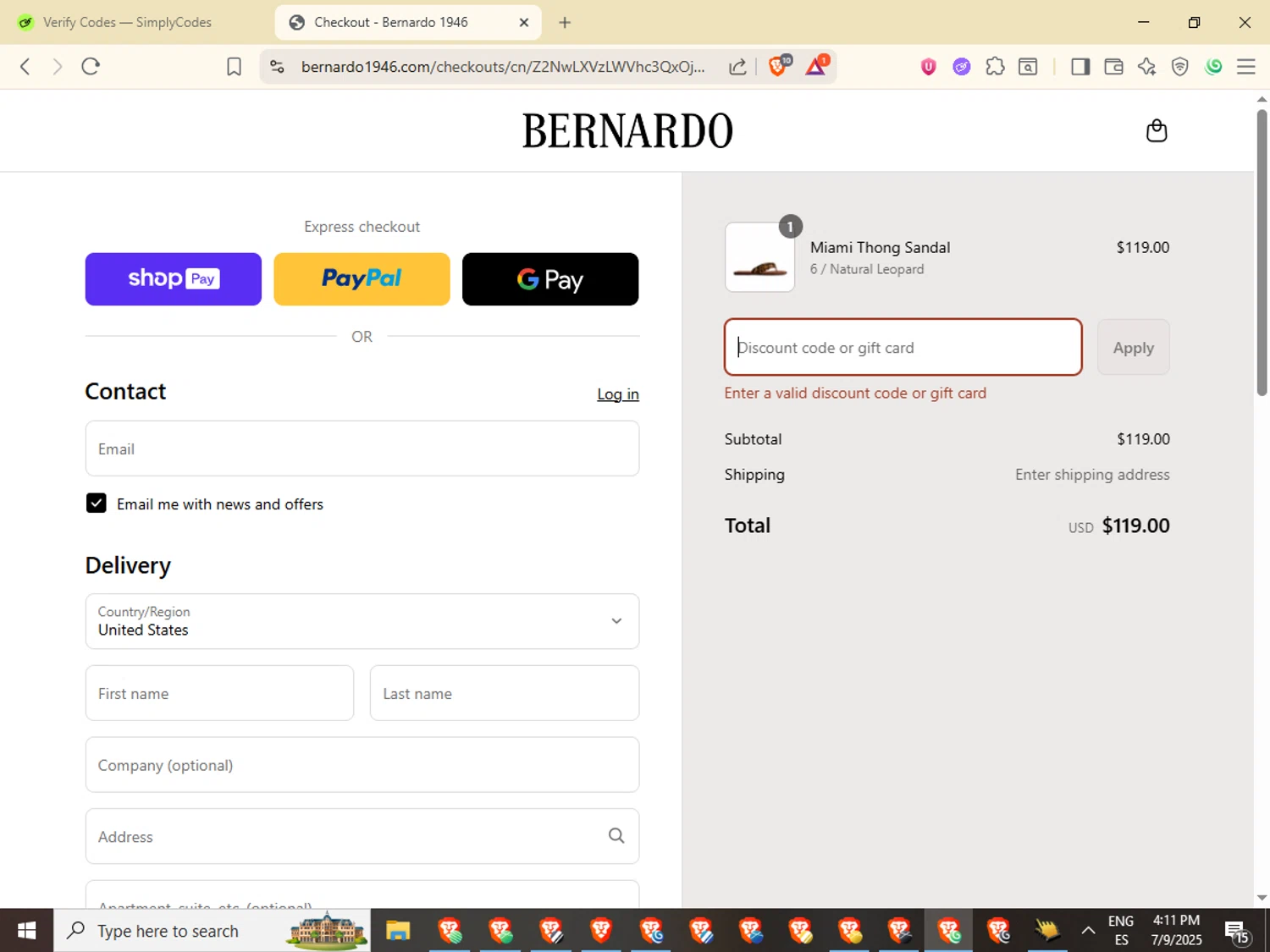Open the Windows notification center

pyautogui.click(x=1237, y=931)
